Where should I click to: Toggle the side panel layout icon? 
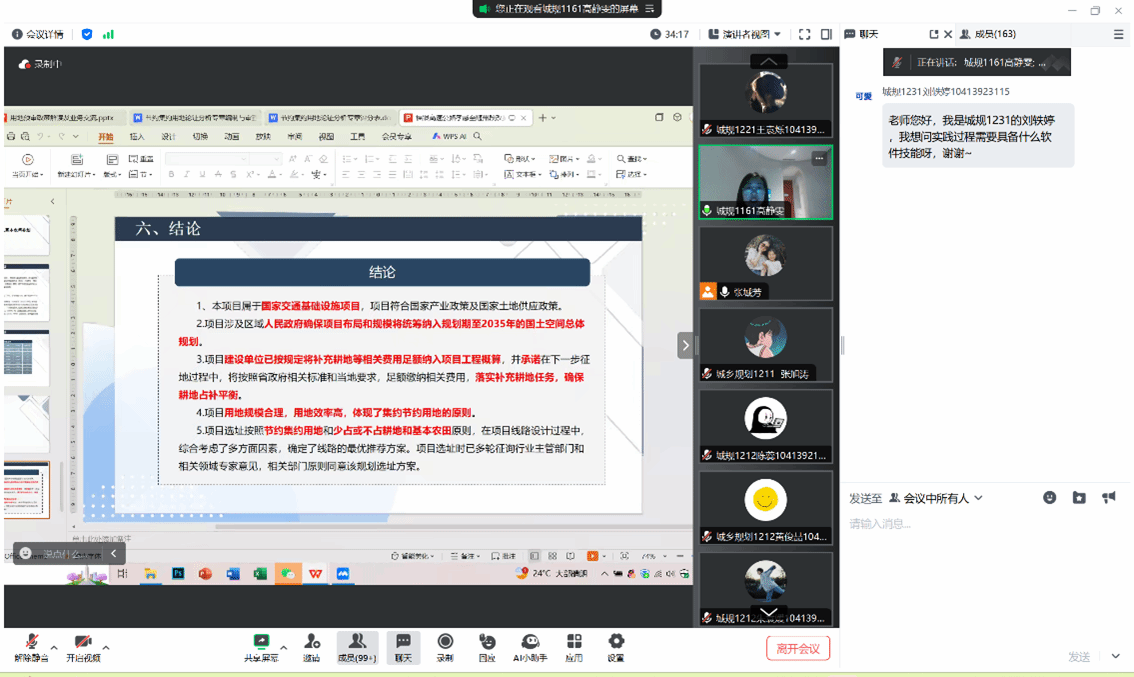pyautogui.click(x=826, y=34)
